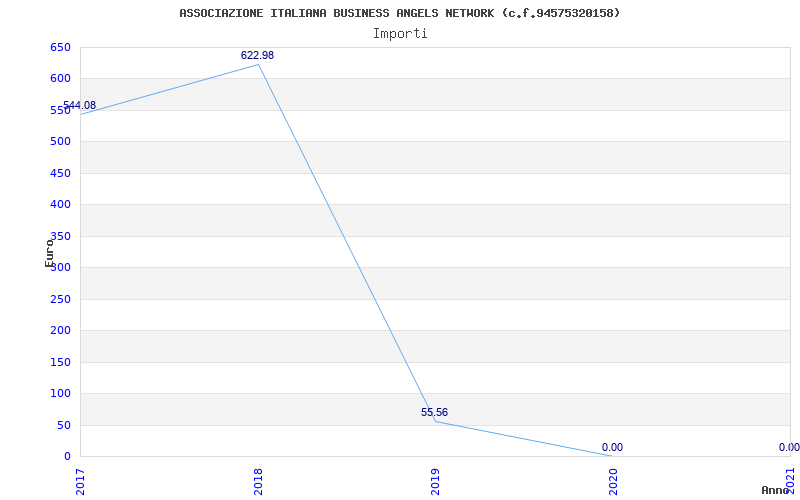Click the 544.08 data label
The height and width of the screenshot is (500, 800).
79,105
